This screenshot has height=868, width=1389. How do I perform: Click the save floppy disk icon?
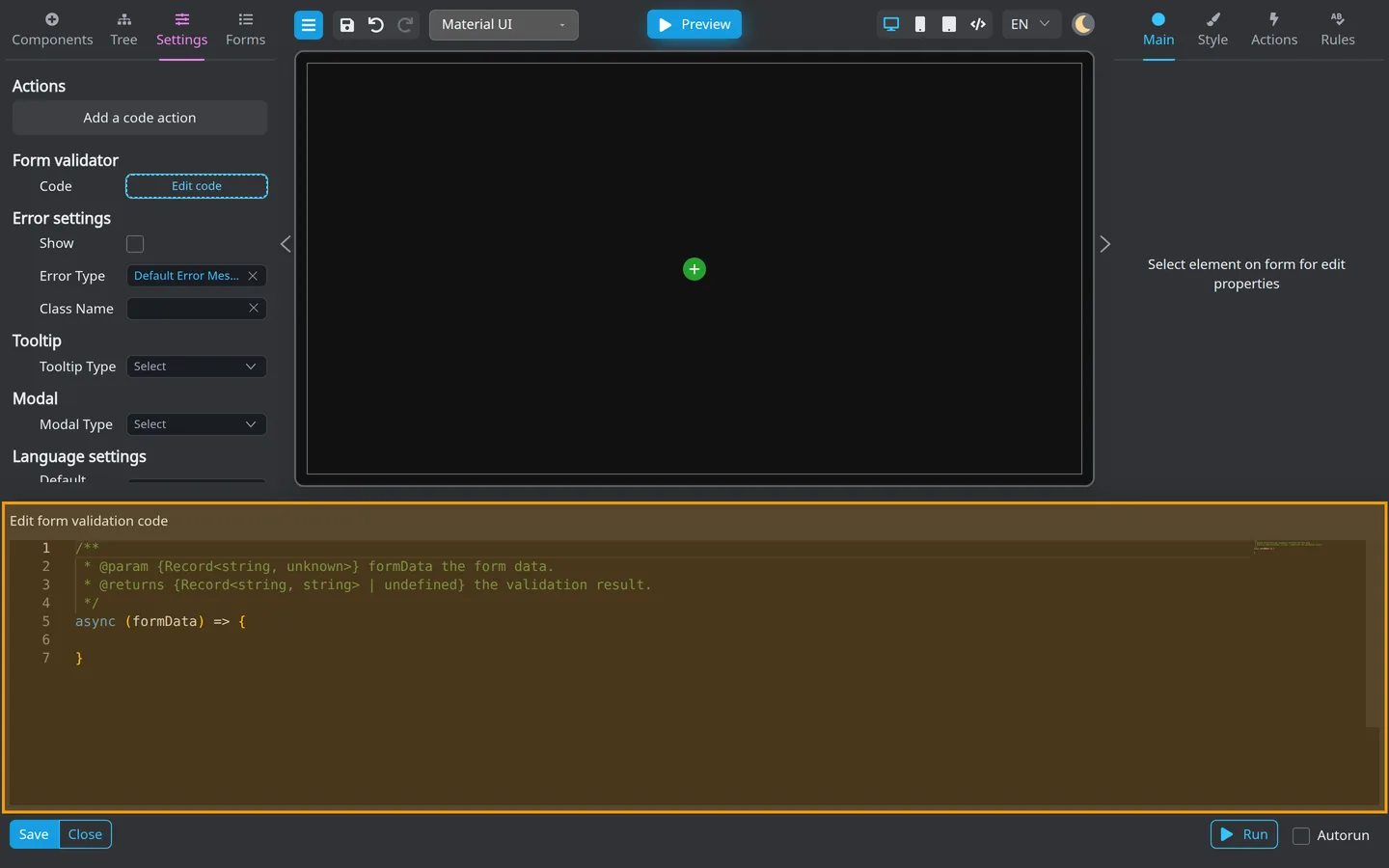coord(347,25)
